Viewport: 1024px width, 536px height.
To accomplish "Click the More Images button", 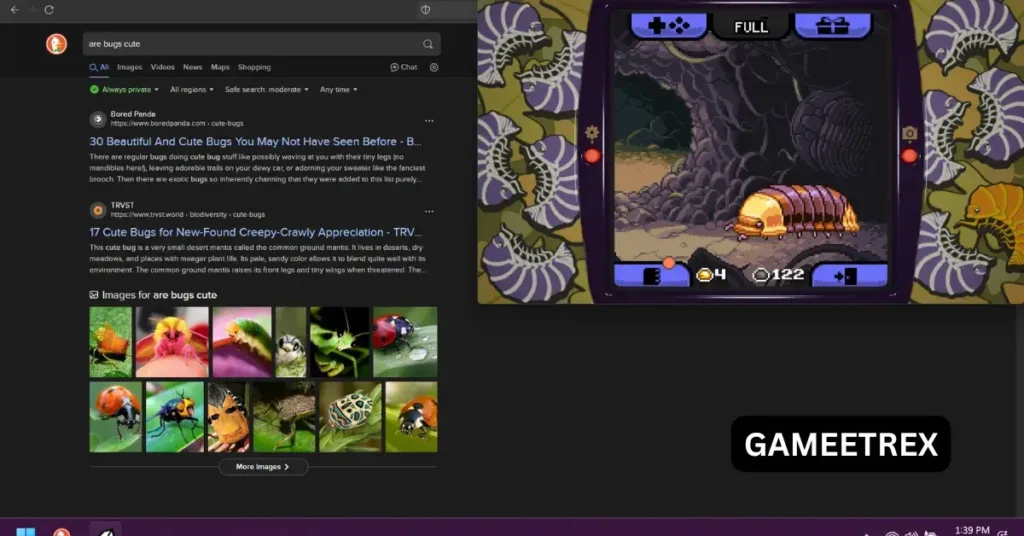I will click(263, 467).
